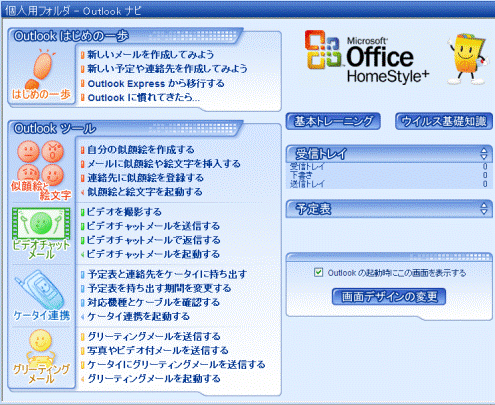This screenshot has height=405, width=495.
Task: Open Outlook Express から移行する link
Action: coord(156,83)
